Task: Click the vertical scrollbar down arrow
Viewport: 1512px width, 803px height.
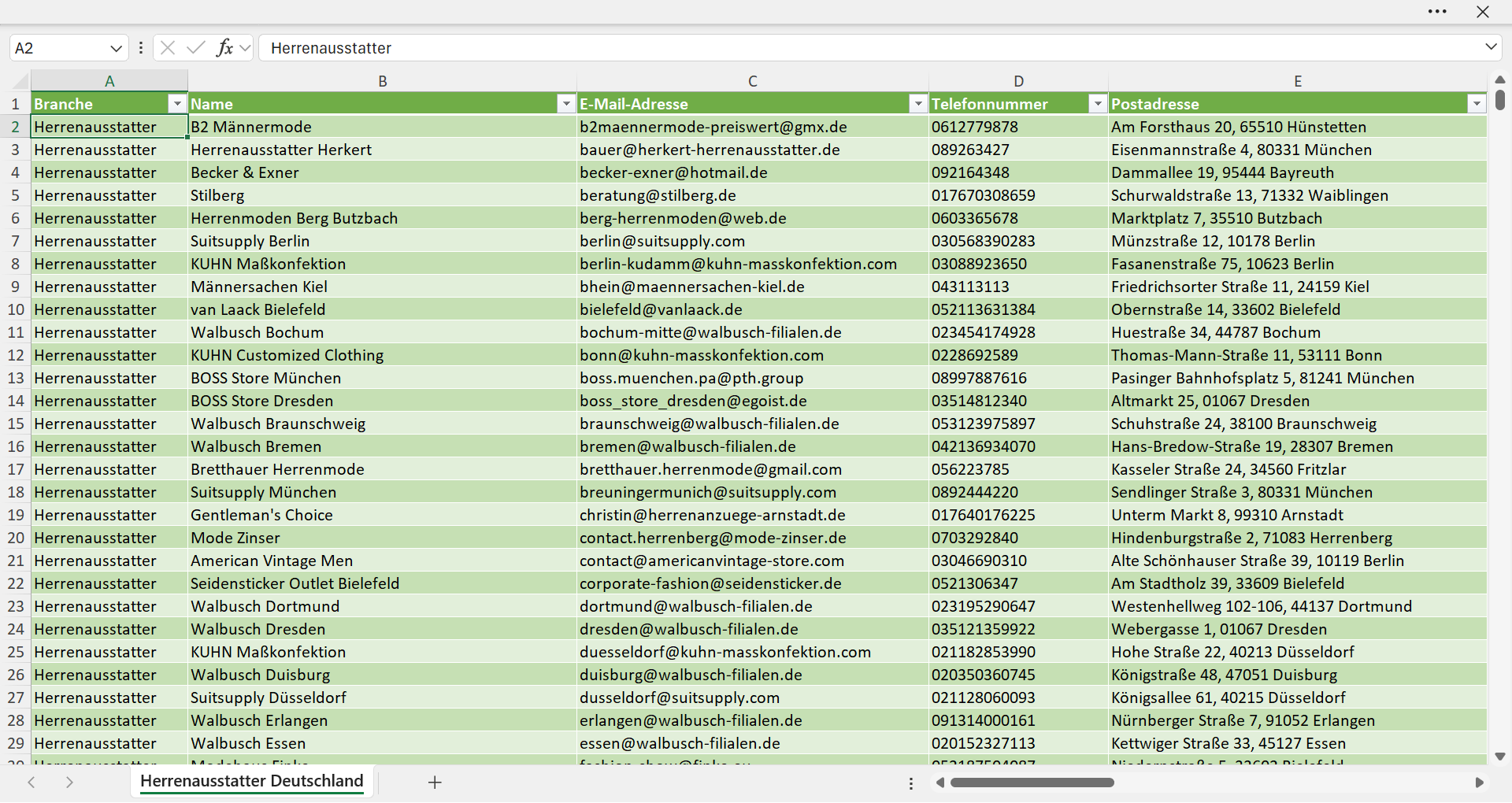Action: pyautogui.click(x=1499, y=757)
